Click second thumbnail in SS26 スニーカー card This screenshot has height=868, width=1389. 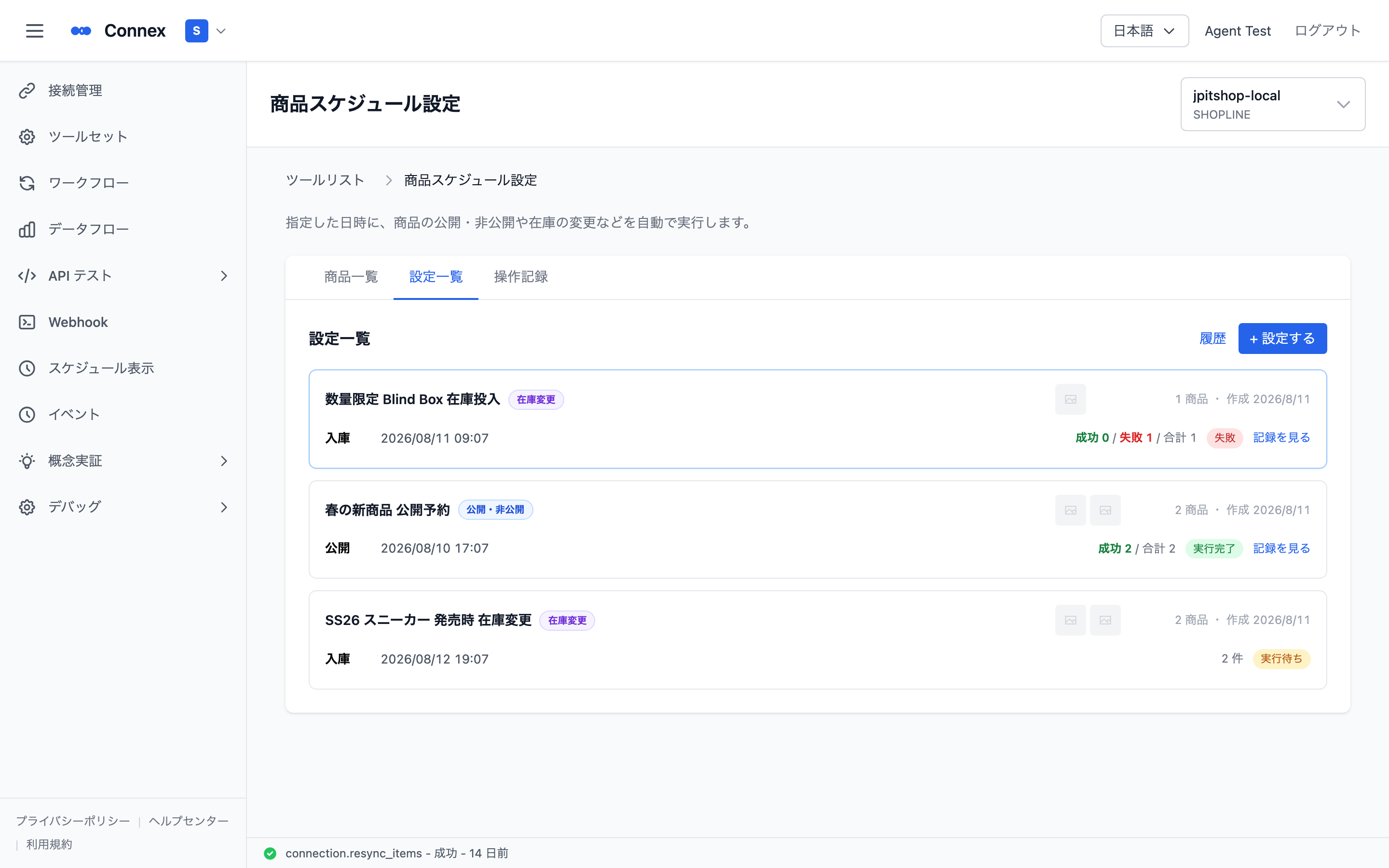pos(1105,621)
